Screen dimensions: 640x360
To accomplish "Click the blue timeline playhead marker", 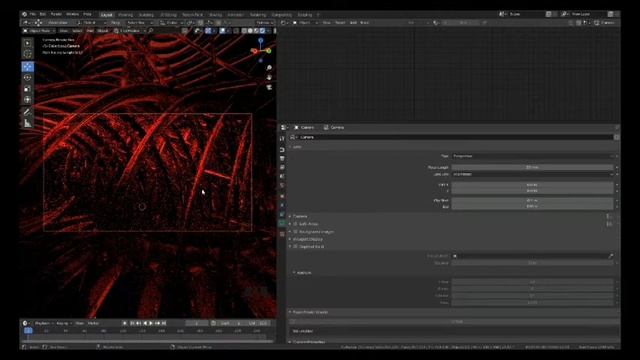I will 28,331.
